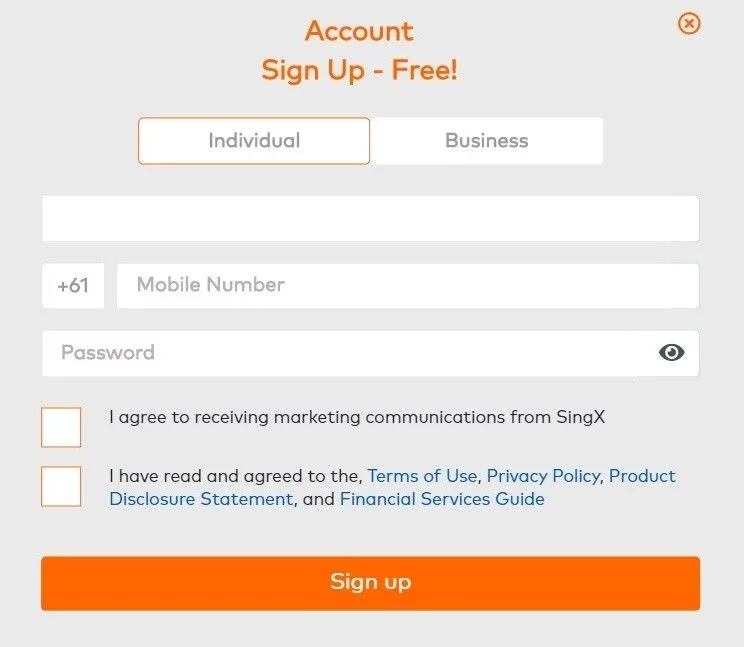Close the Account Sign Up dialog

pyautogui.click(x=689, y=23)
